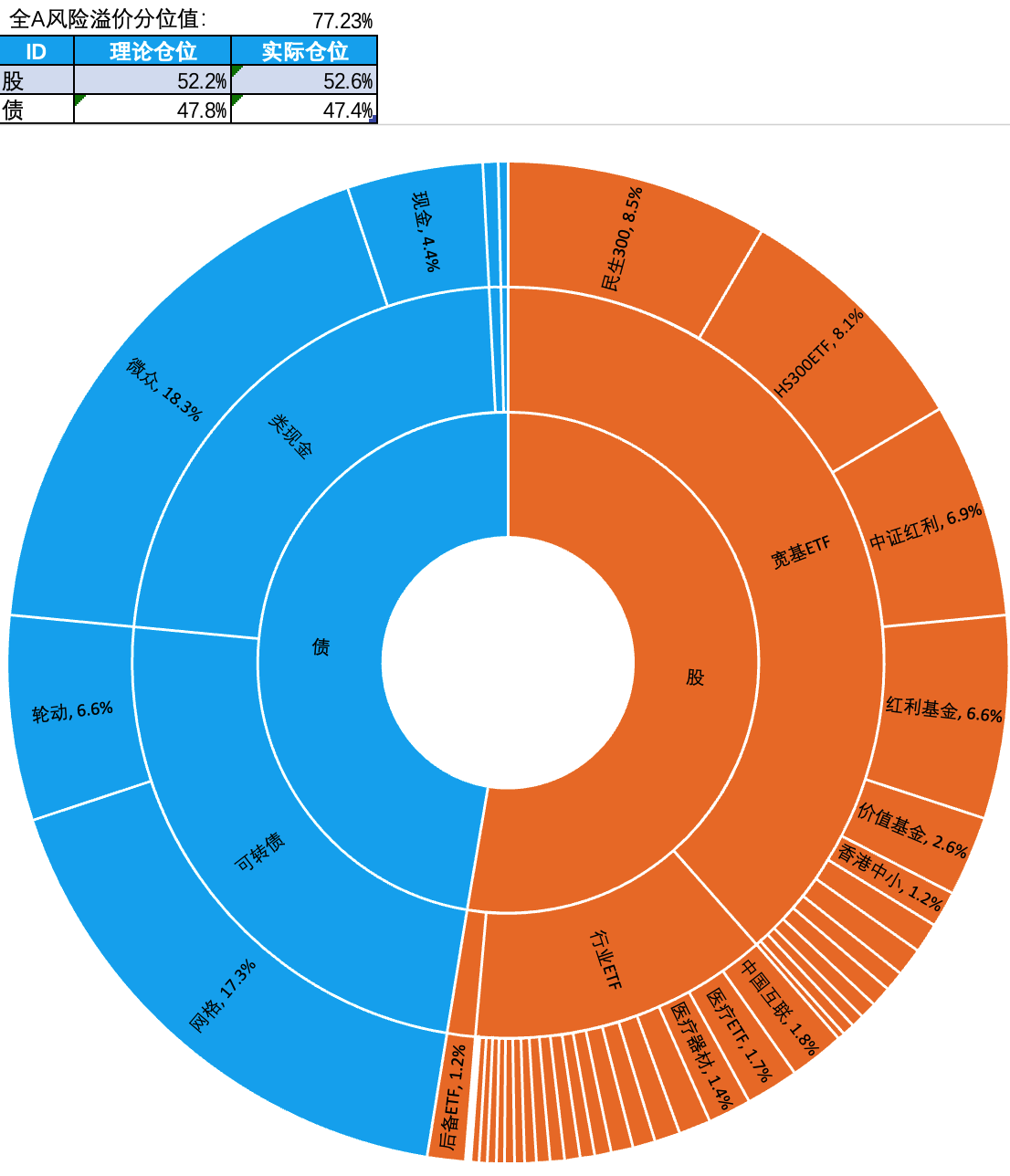Select the 47.8% theoretical position cell
Viewport: 1010px width, 1176px height.
point(153,110)
